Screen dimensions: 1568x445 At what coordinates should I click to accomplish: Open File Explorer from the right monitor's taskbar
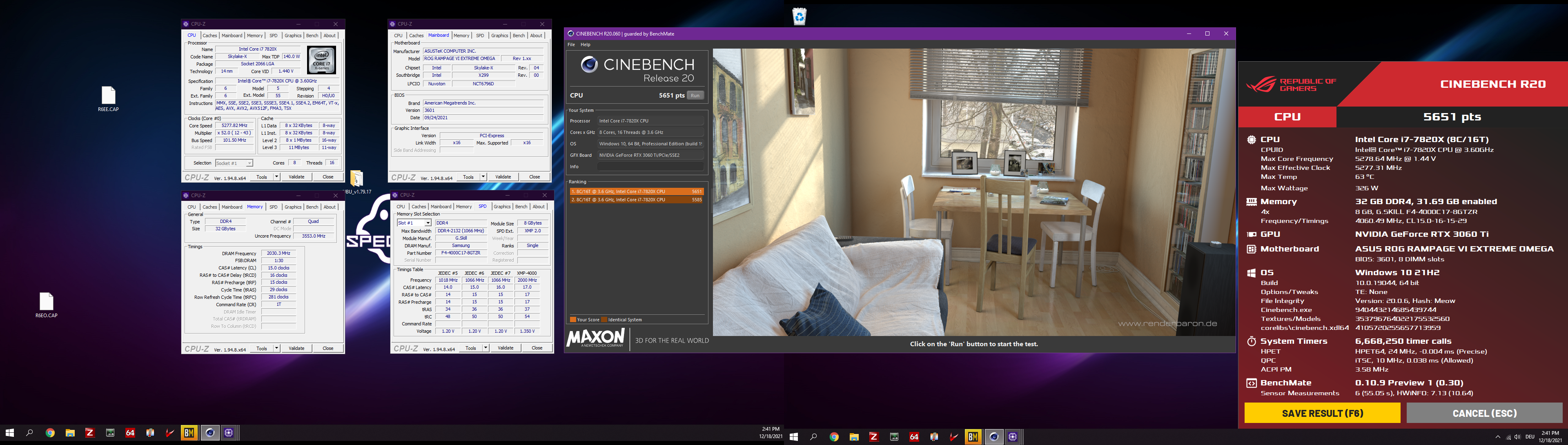pyautogui.click(x=854, y=436)
